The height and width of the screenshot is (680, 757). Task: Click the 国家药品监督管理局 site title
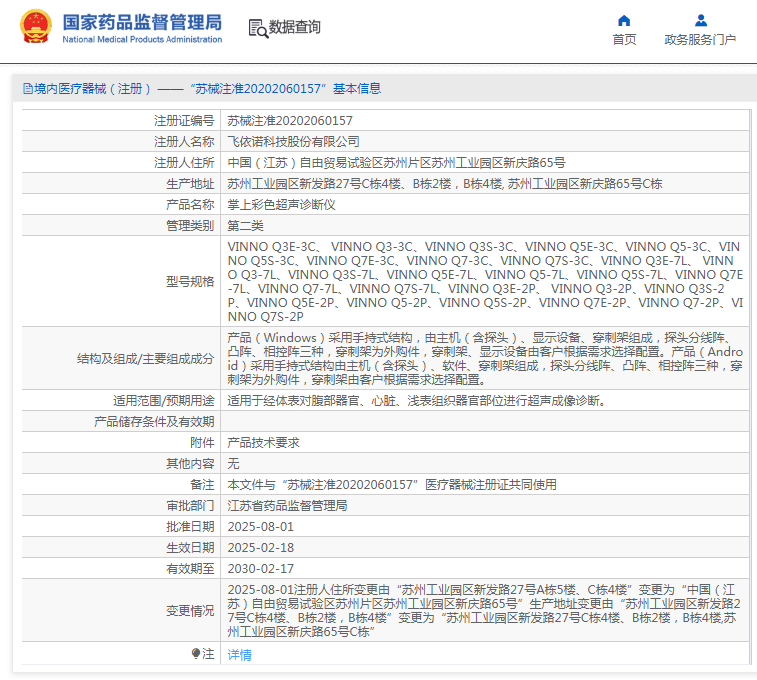click(142, 23)
